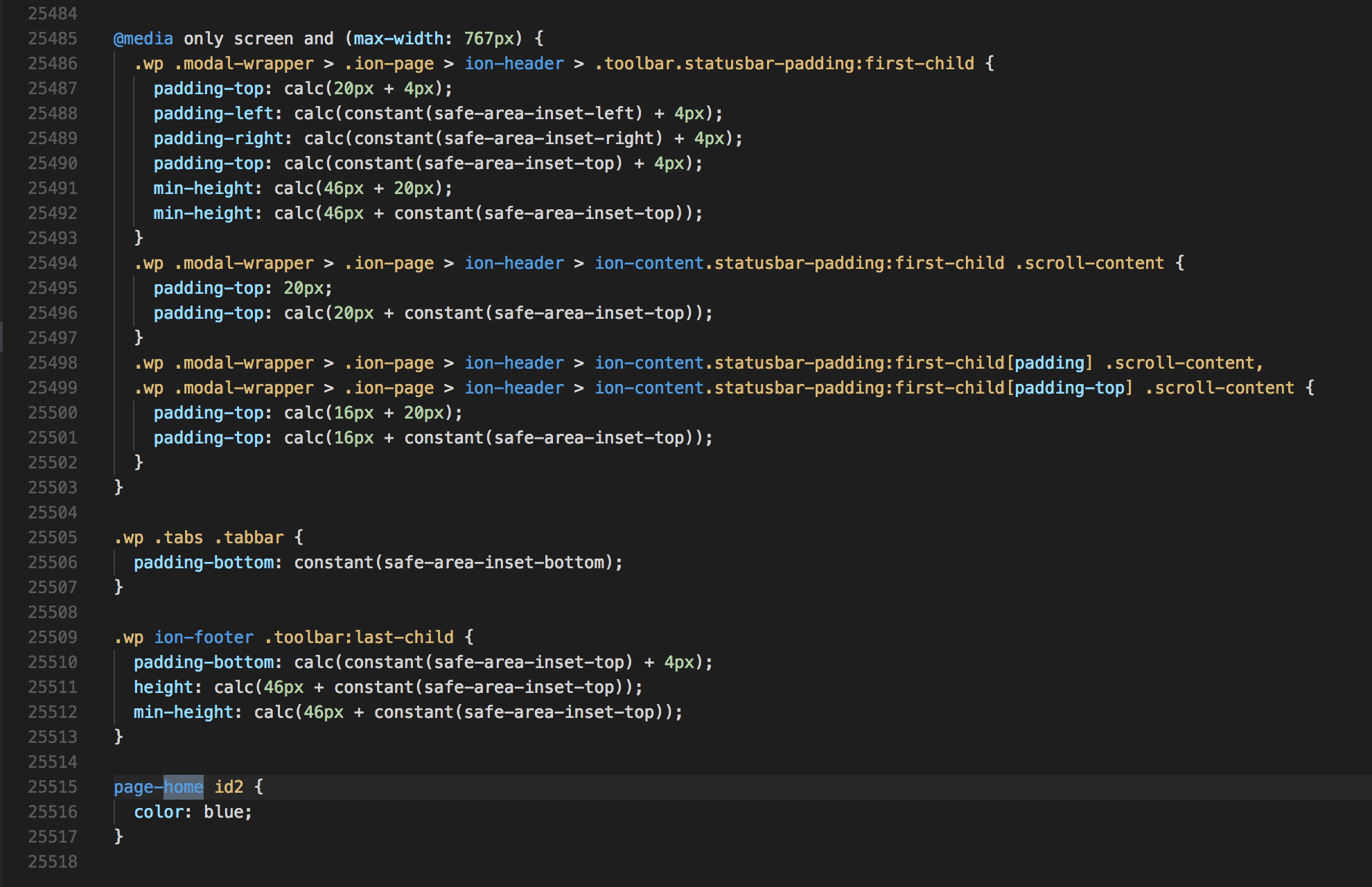Click 'min-height' on line 25492
Viewport: 1372px width, 887px height.
point(204,213)
